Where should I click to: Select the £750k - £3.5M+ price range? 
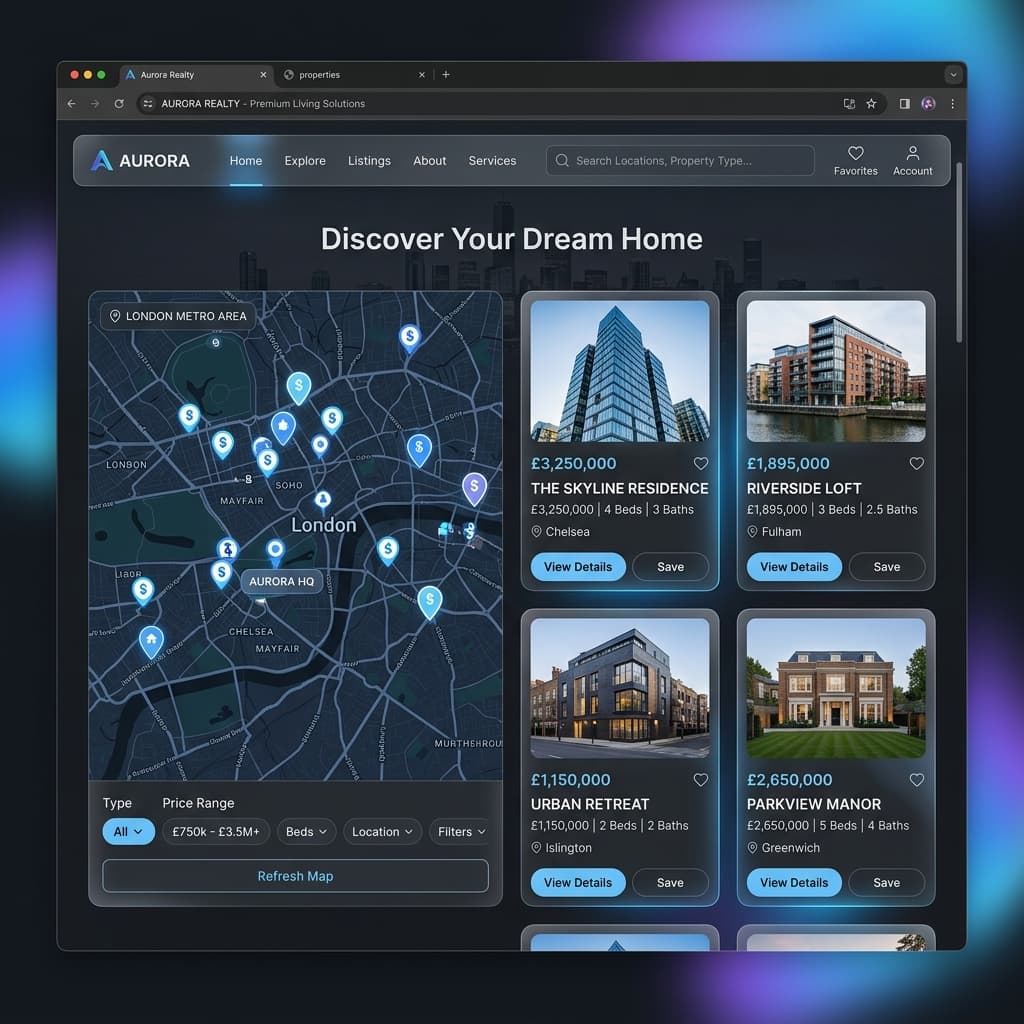pos(216,832)
